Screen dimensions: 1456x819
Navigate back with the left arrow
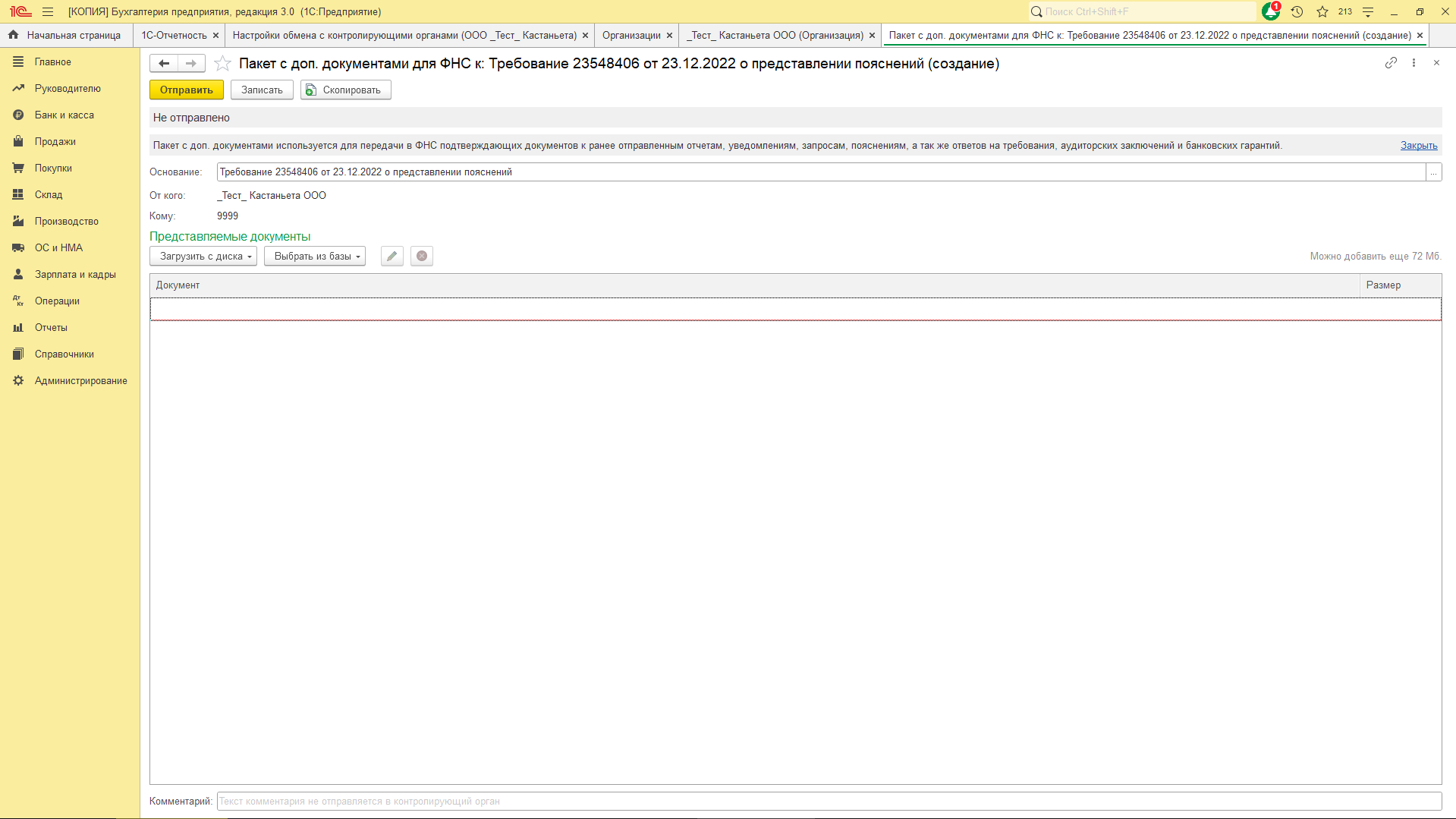164,64
